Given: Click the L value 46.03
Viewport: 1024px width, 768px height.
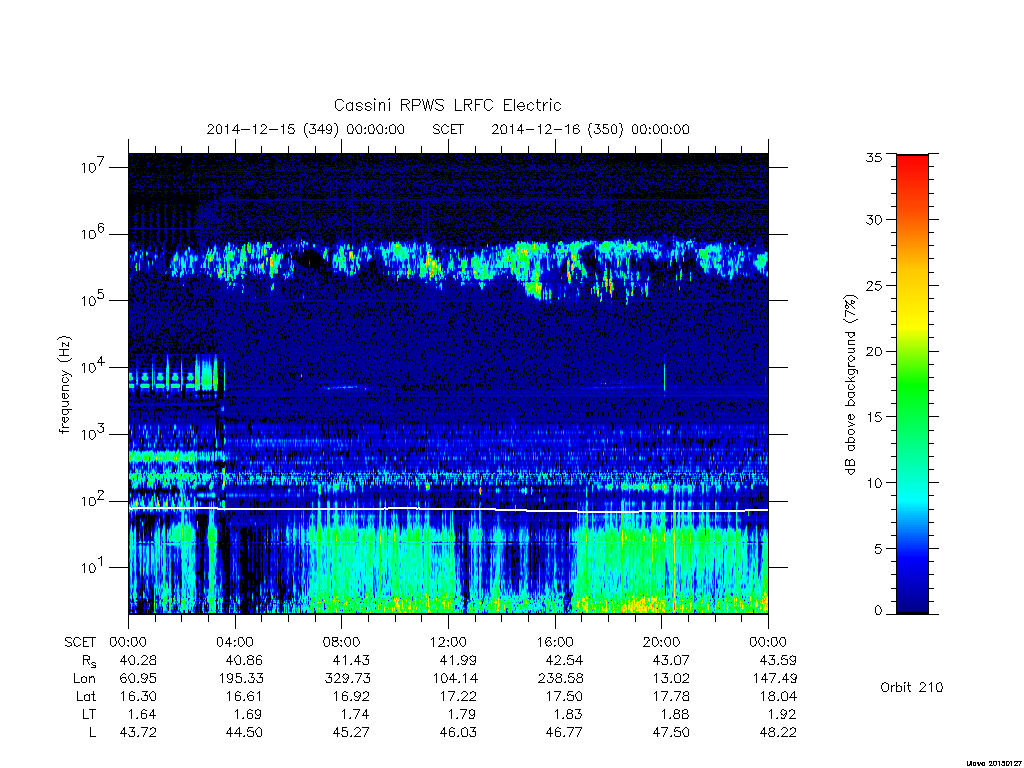Looking at the screenshot, I should click(458, 732).
